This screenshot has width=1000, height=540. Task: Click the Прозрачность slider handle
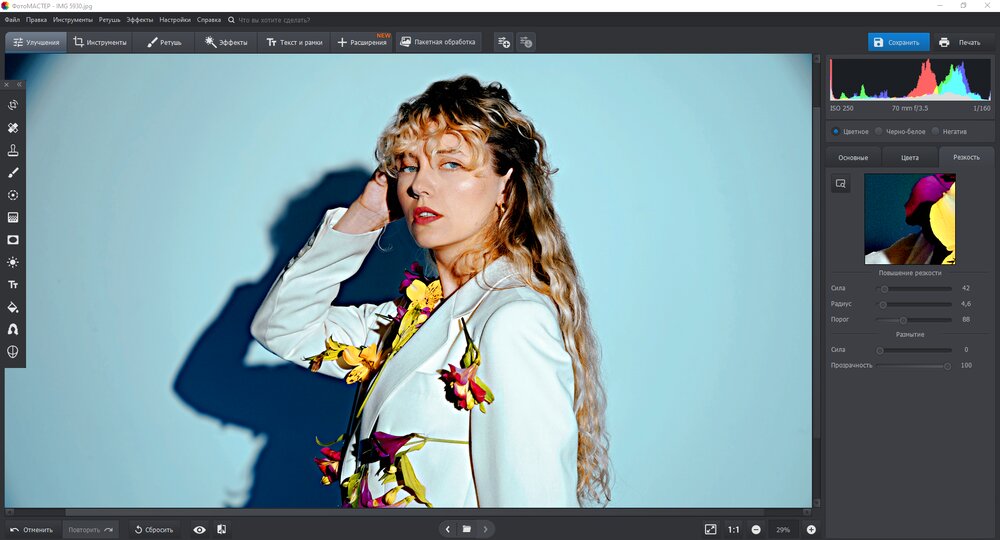pyautogui.click(x=947, y=366)
